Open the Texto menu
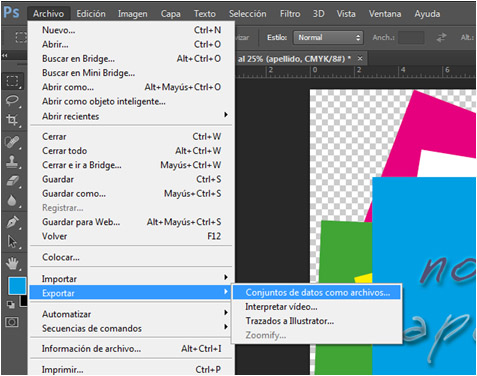 205,14
